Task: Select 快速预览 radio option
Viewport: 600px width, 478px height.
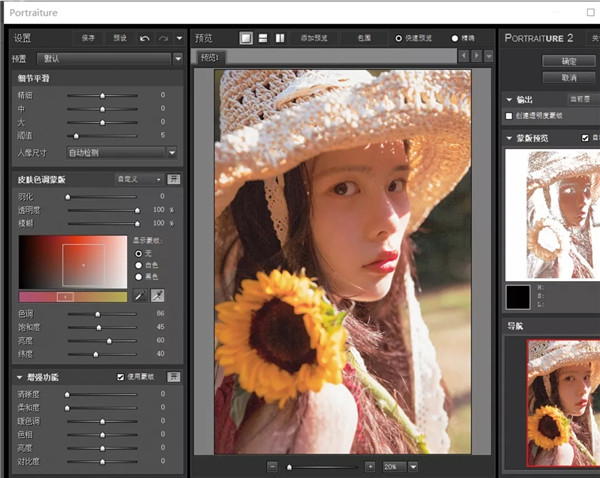Action: [398, 38]
